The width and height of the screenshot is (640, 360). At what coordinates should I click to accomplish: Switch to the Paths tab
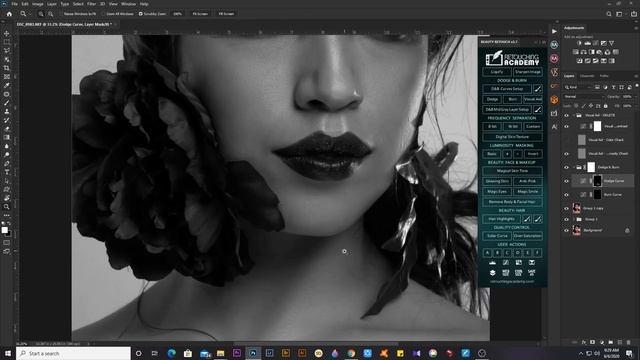tap(604, 76)
